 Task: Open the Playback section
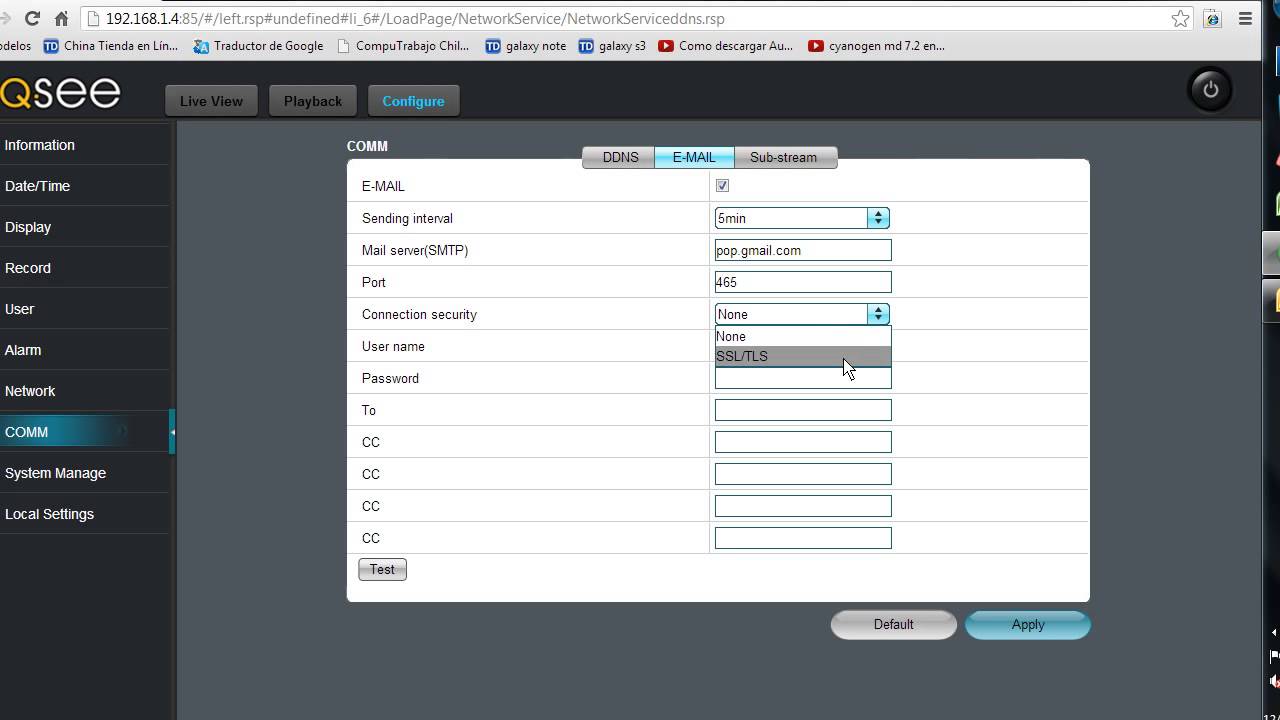point(313,101)
